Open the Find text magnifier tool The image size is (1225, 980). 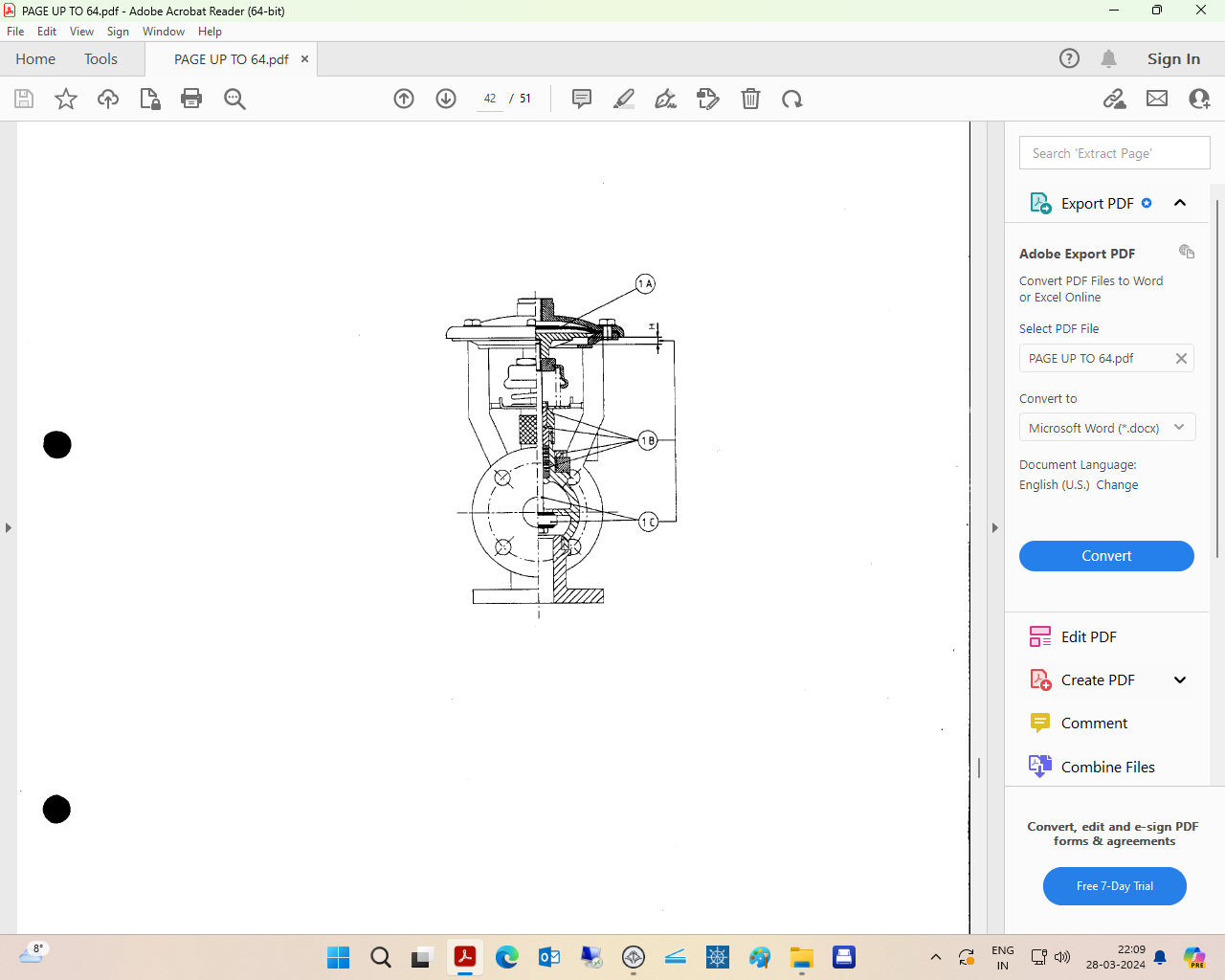pos(234,99)
